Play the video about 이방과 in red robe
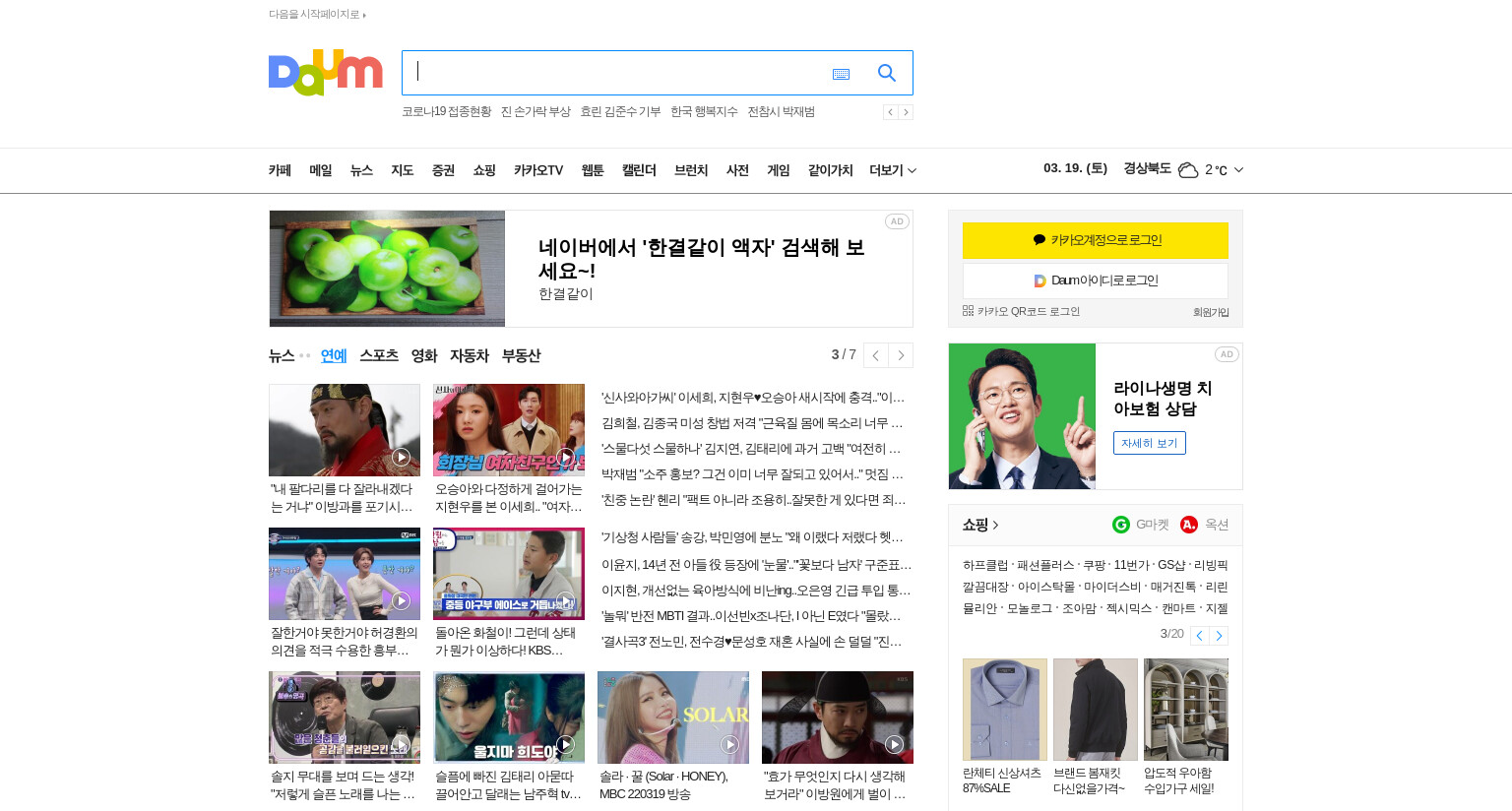The height and width of the screenshot is (811, 1512). (x=345, y=430)
